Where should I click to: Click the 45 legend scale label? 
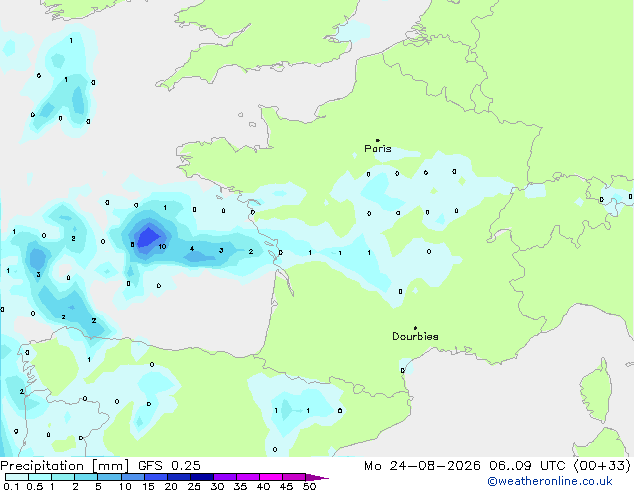coord(286,486)
